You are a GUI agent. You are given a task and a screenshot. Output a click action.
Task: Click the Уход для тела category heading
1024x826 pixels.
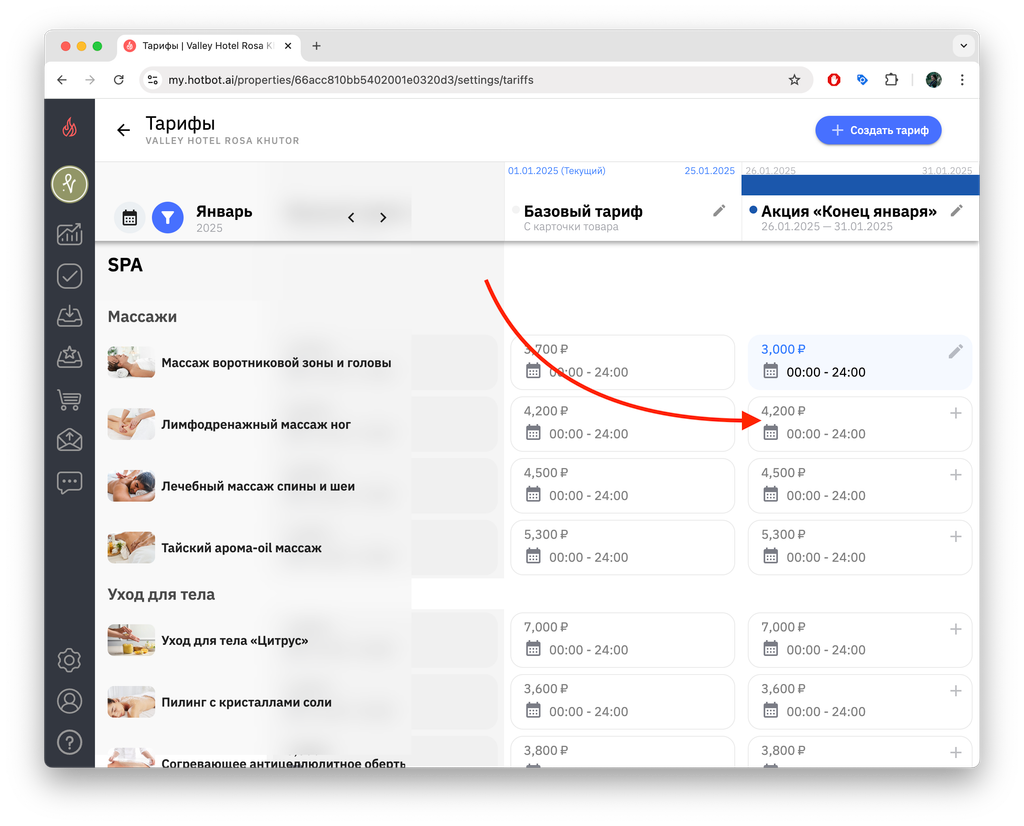tap(161, 594)
